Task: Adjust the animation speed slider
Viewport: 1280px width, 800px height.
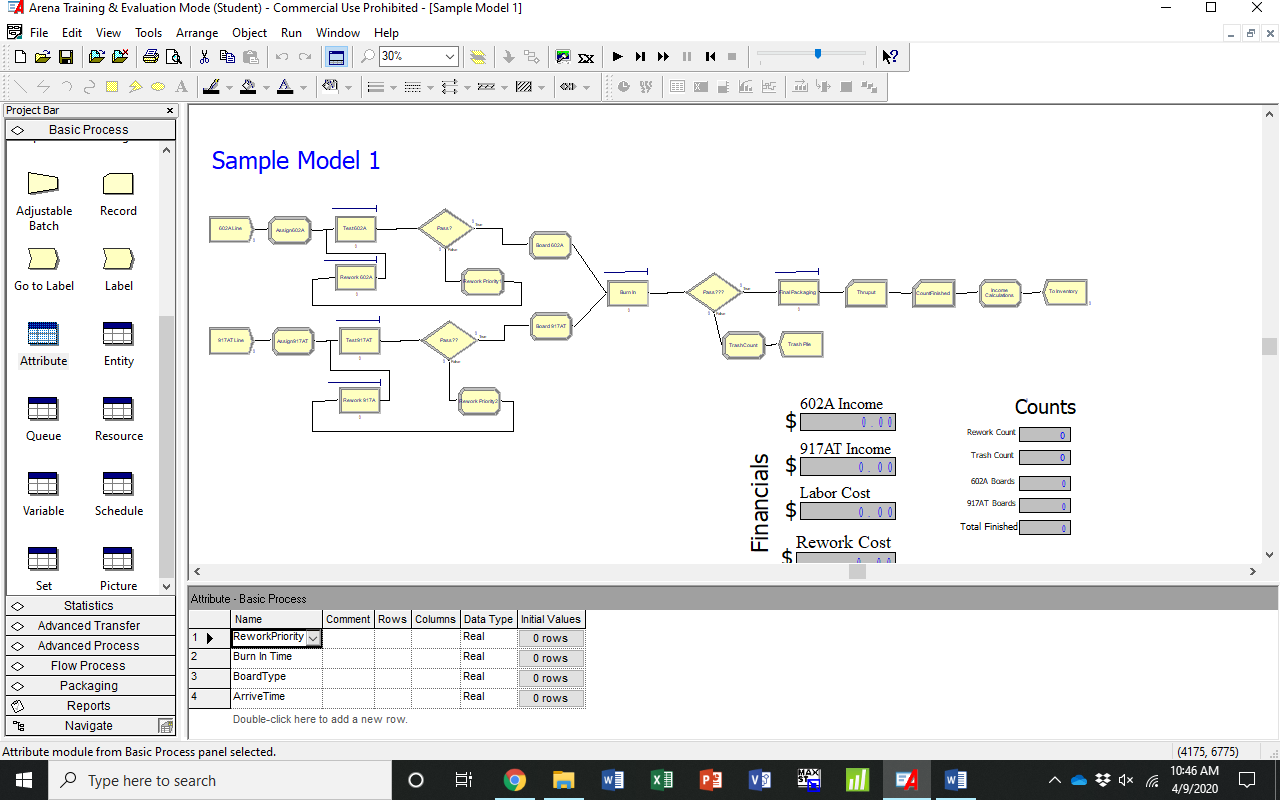Action: click(817, 55)
